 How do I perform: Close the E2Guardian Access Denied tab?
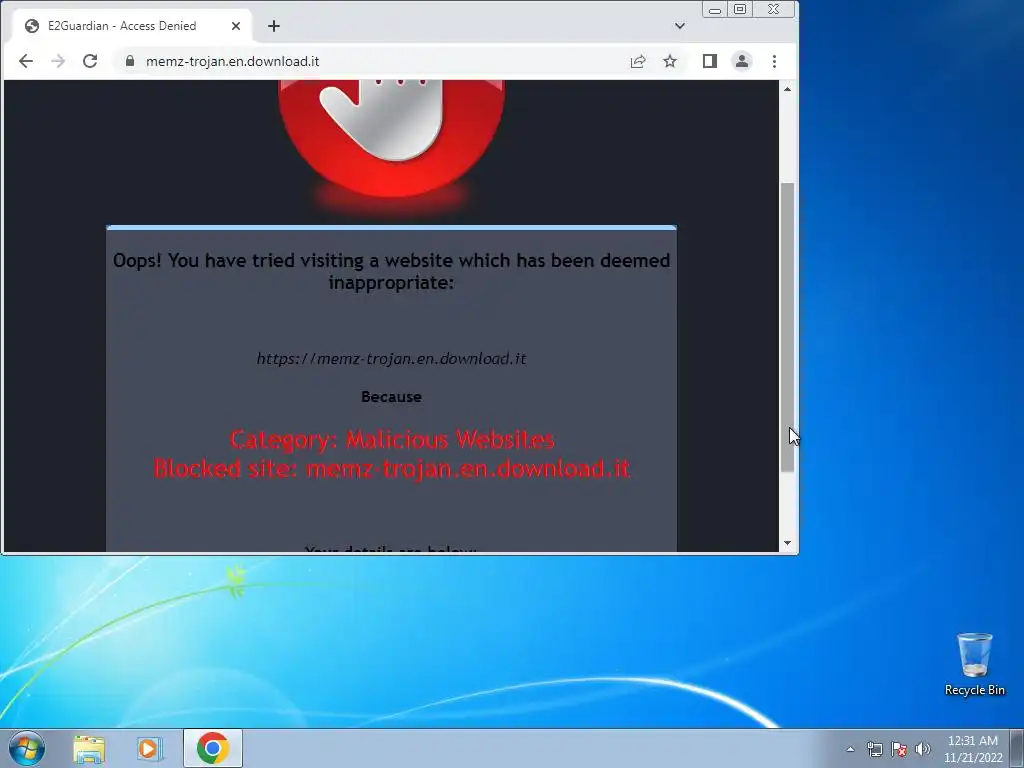[236, 26]
